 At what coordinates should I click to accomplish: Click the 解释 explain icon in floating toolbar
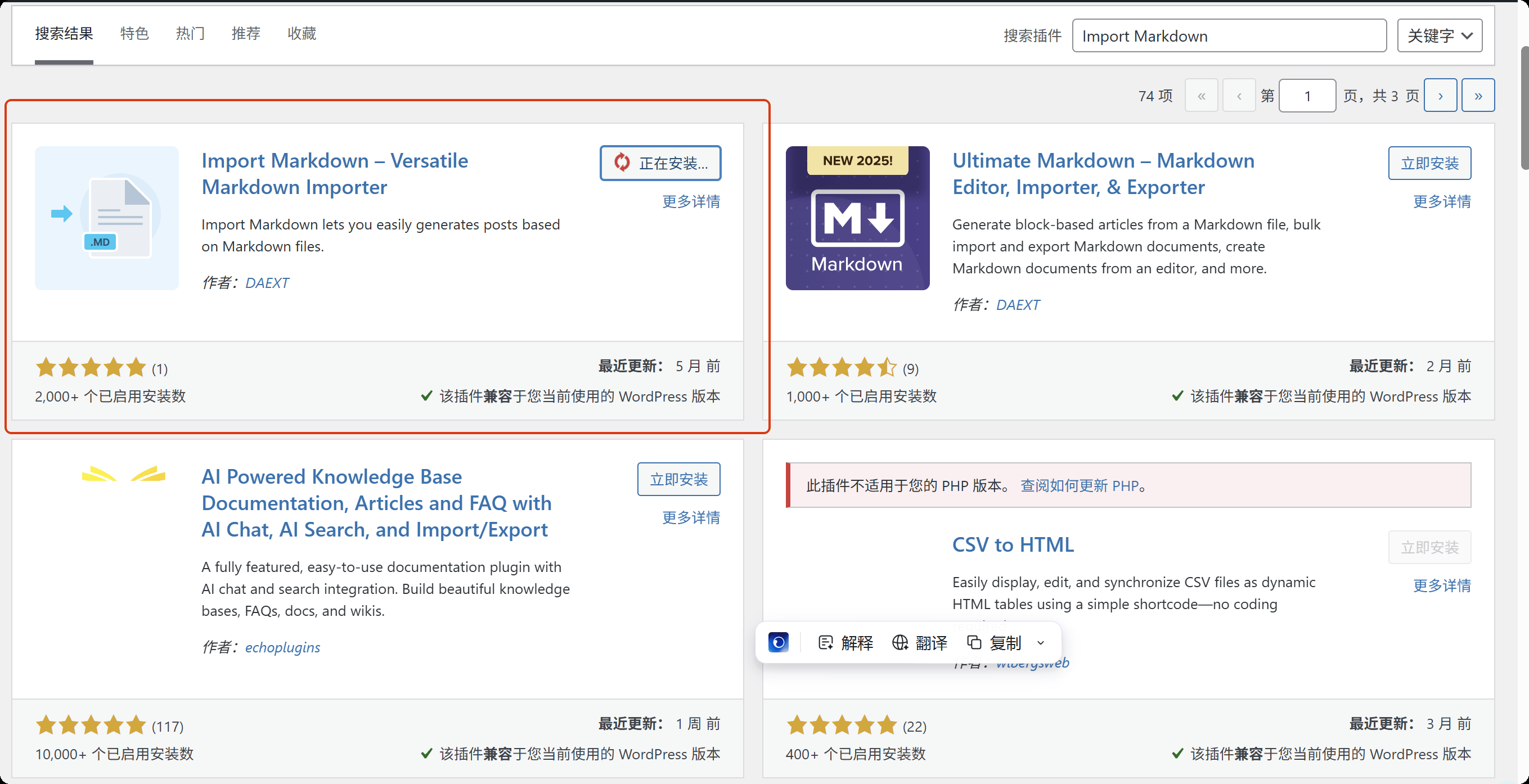(x=826, y=642)
